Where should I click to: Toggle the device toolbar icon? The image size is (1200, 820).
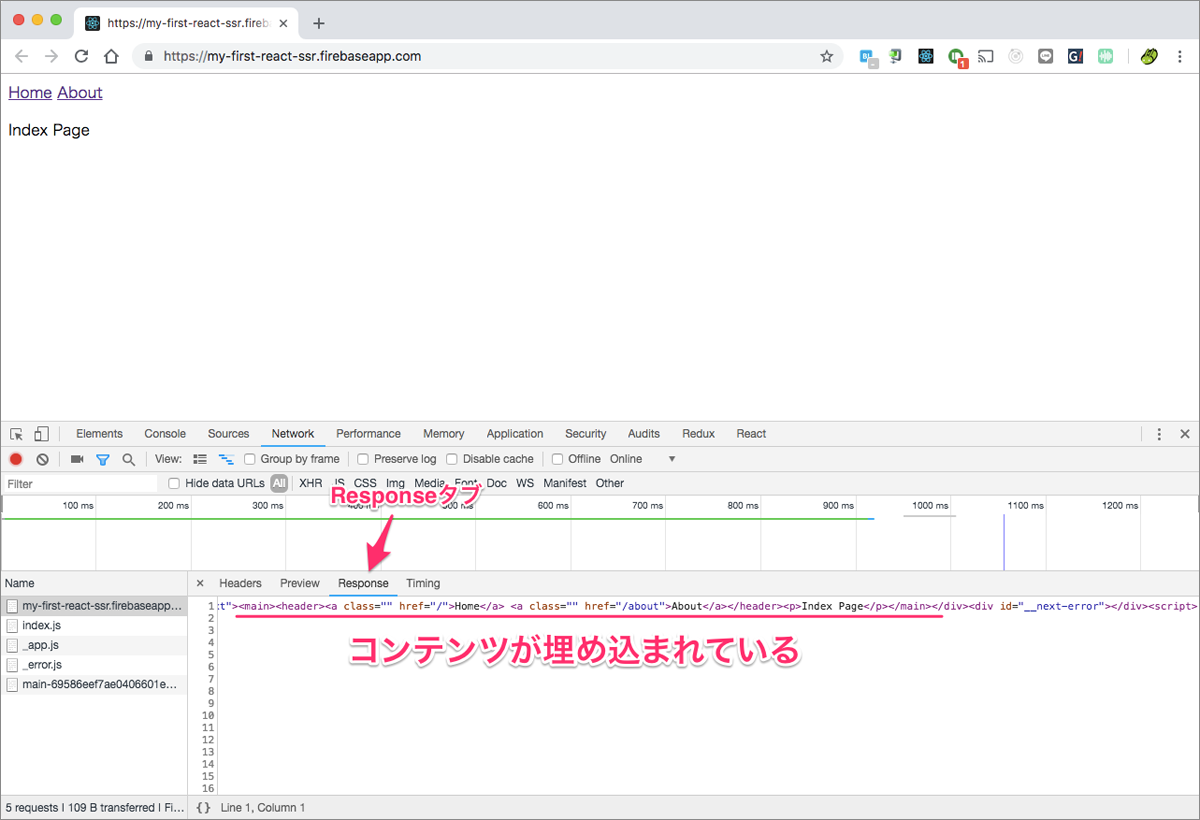[41, 434]
